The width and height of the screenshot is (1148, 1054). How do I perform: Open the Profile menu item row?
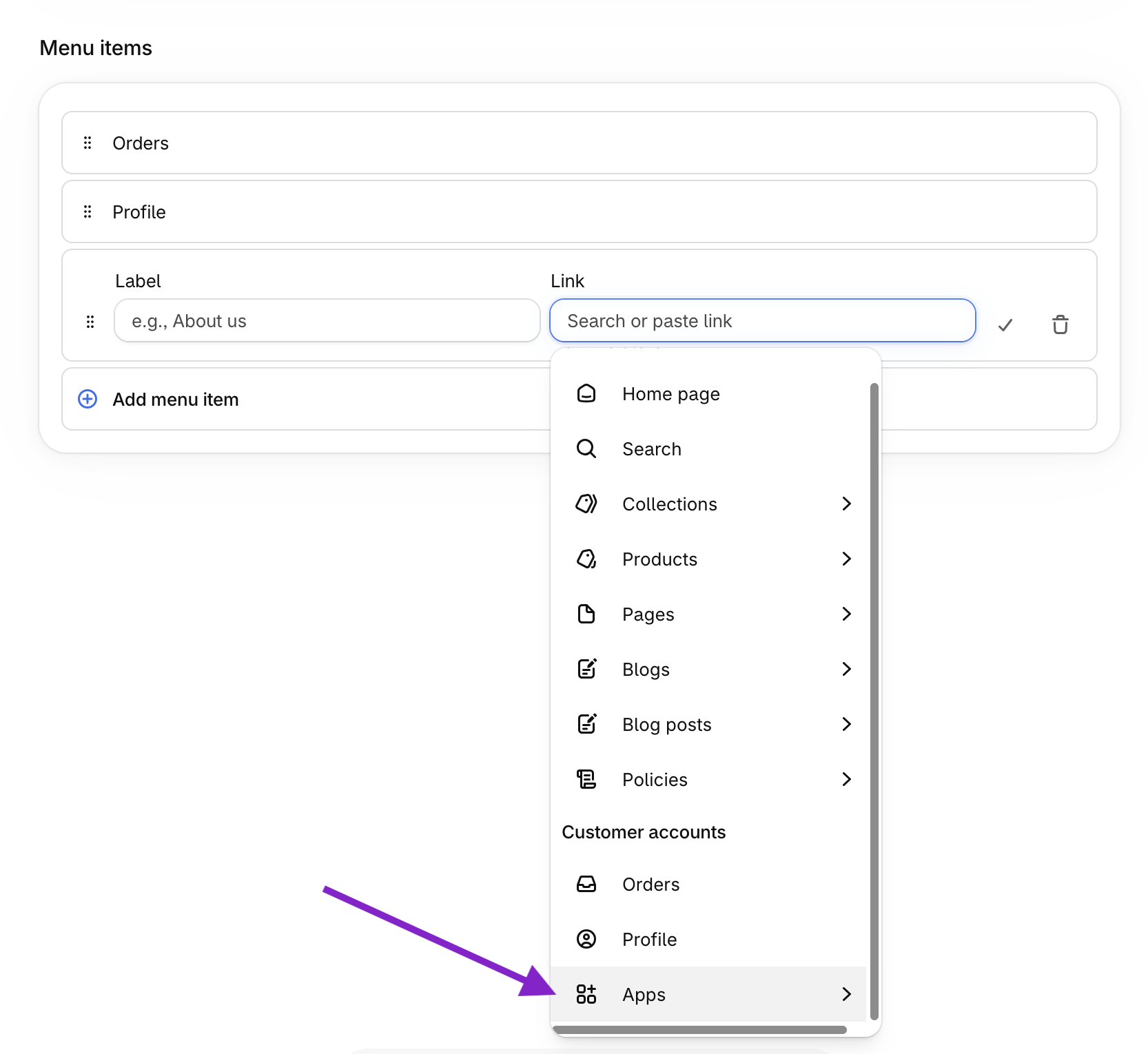pos(580,211)
